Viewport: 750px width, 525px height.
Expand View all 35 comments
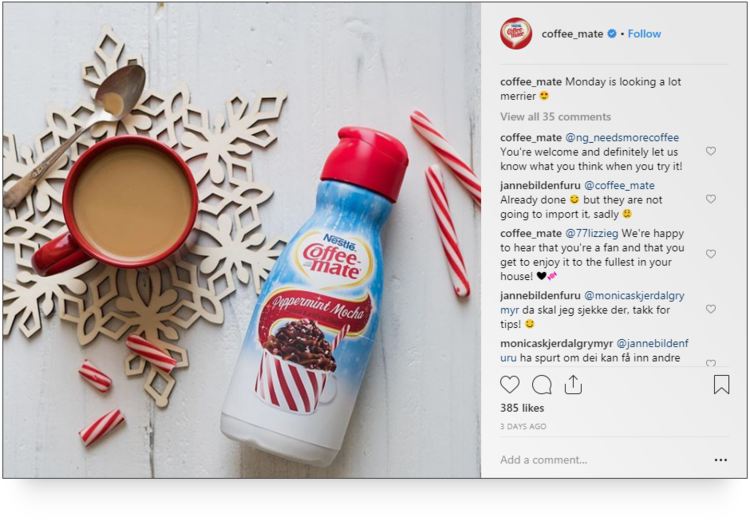tap(555, 117)
